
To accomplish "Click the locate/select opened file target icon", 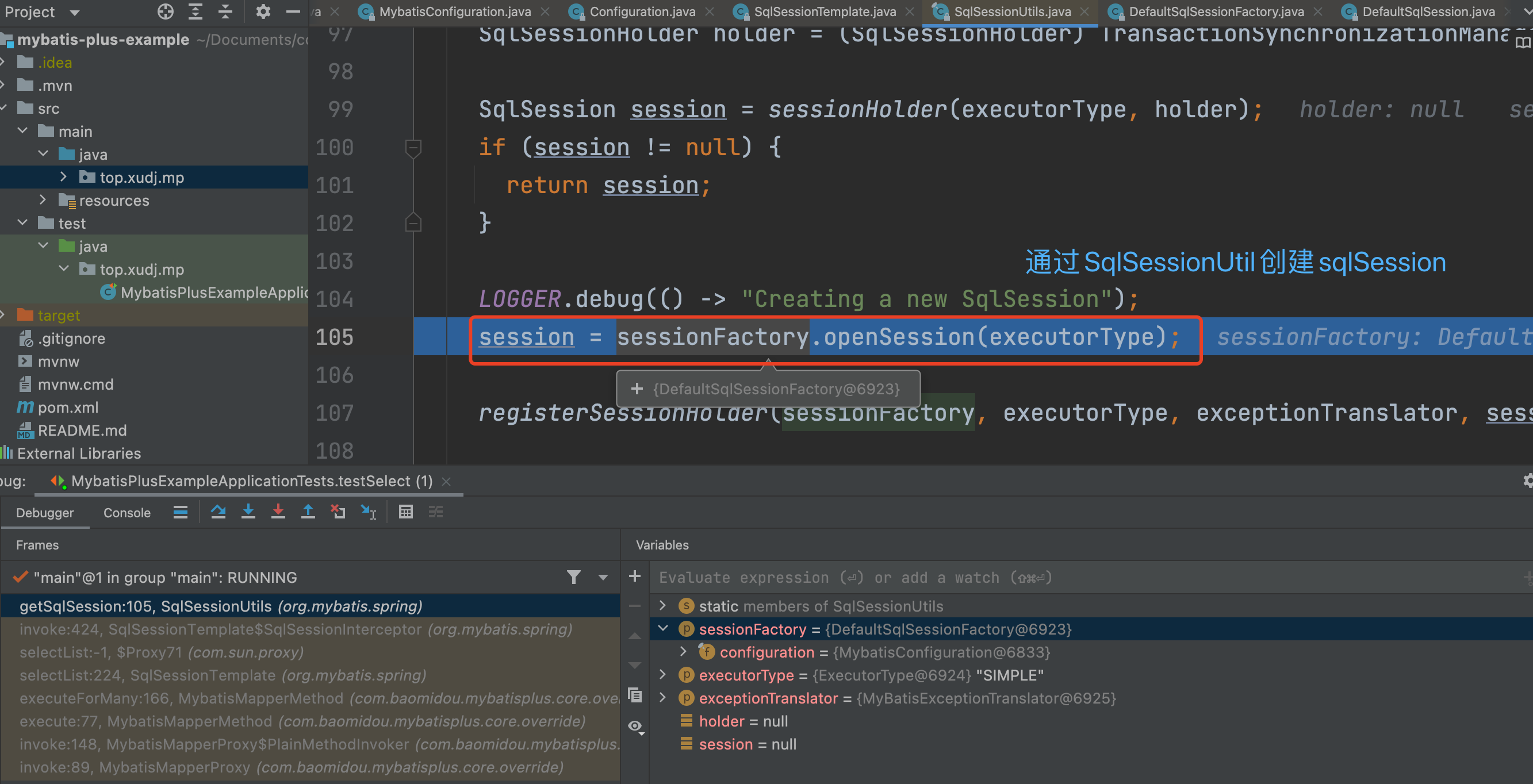I will pyautogui.click(x=166, y=11).
